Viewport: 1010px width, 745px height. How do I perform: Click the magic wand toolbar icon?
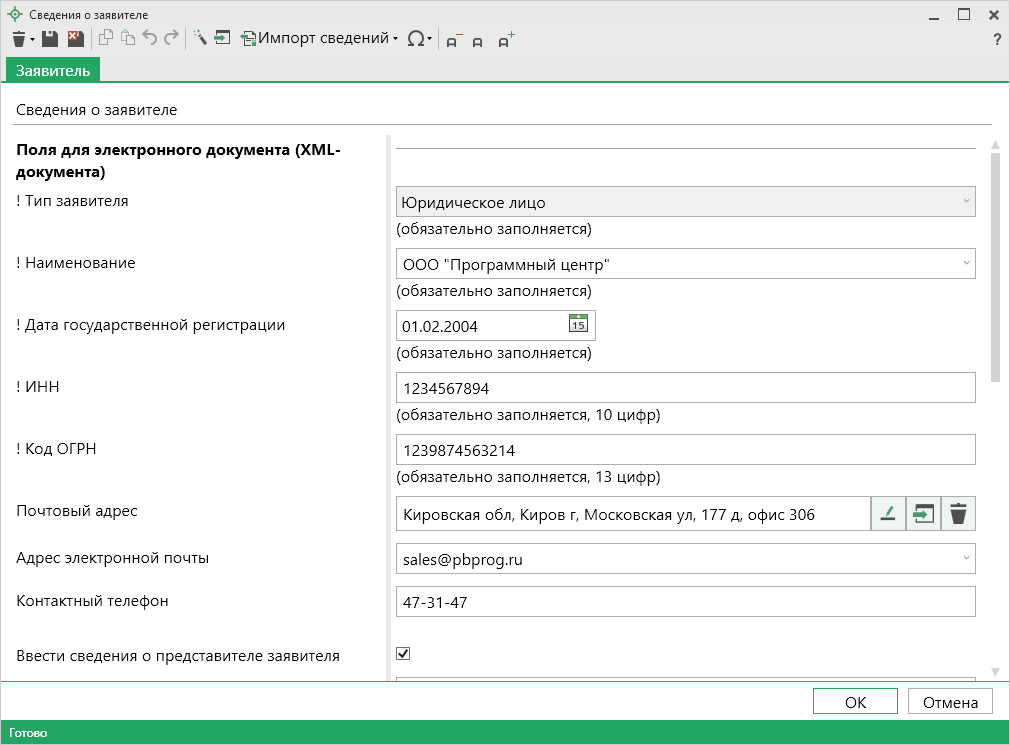point(200,39)
